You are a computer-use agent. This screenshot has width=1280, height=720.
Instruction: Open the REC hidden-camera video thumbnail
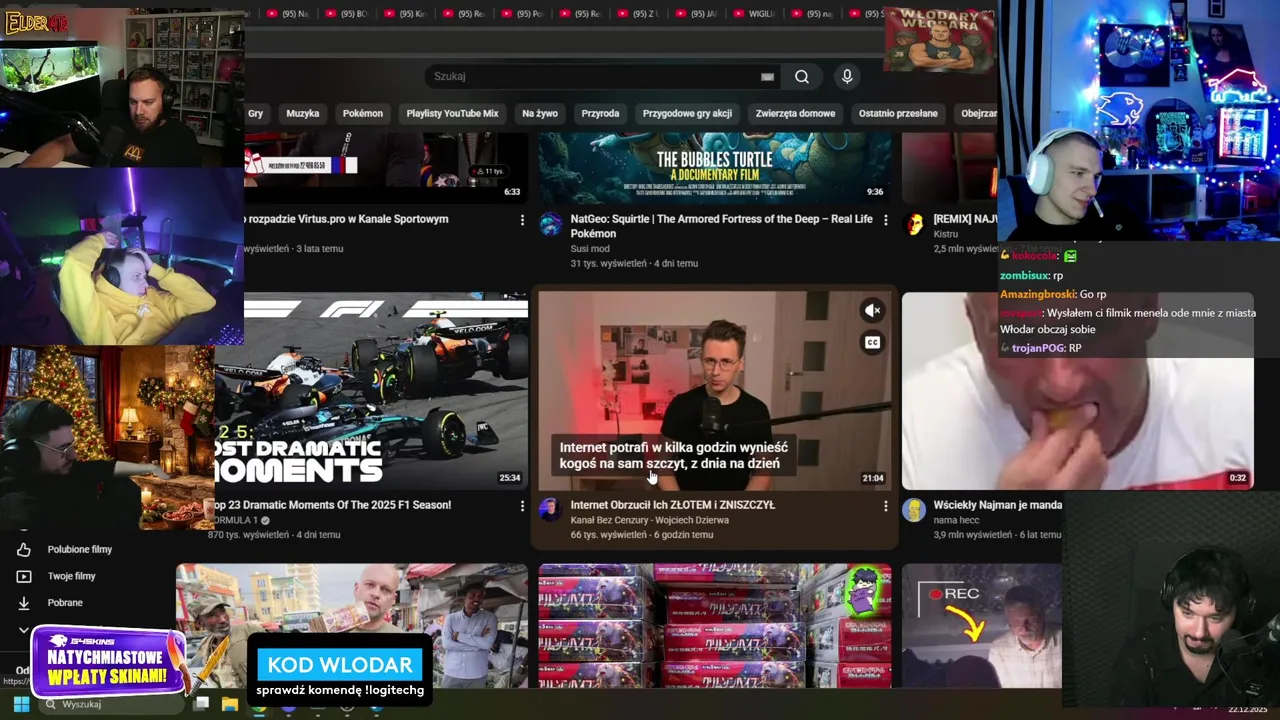tap(982, 626)
